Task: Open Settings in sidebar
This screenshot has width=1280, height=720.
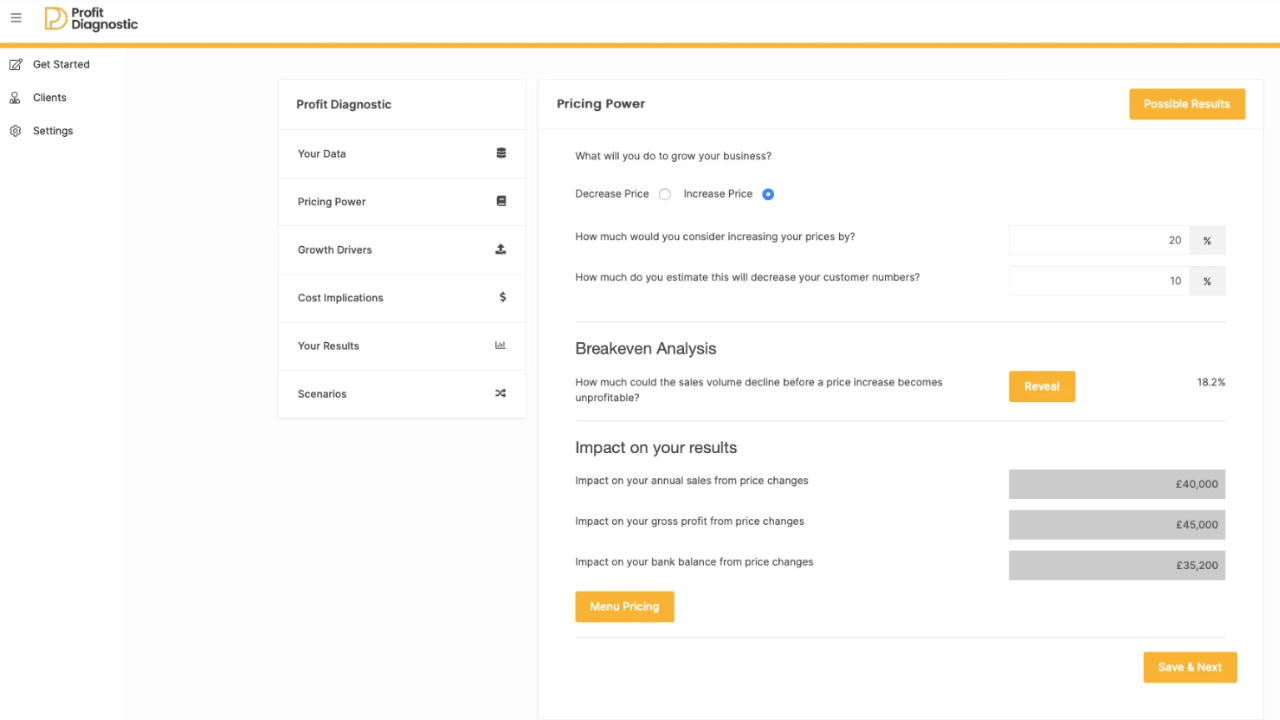Action: click(x=53, y=131)
